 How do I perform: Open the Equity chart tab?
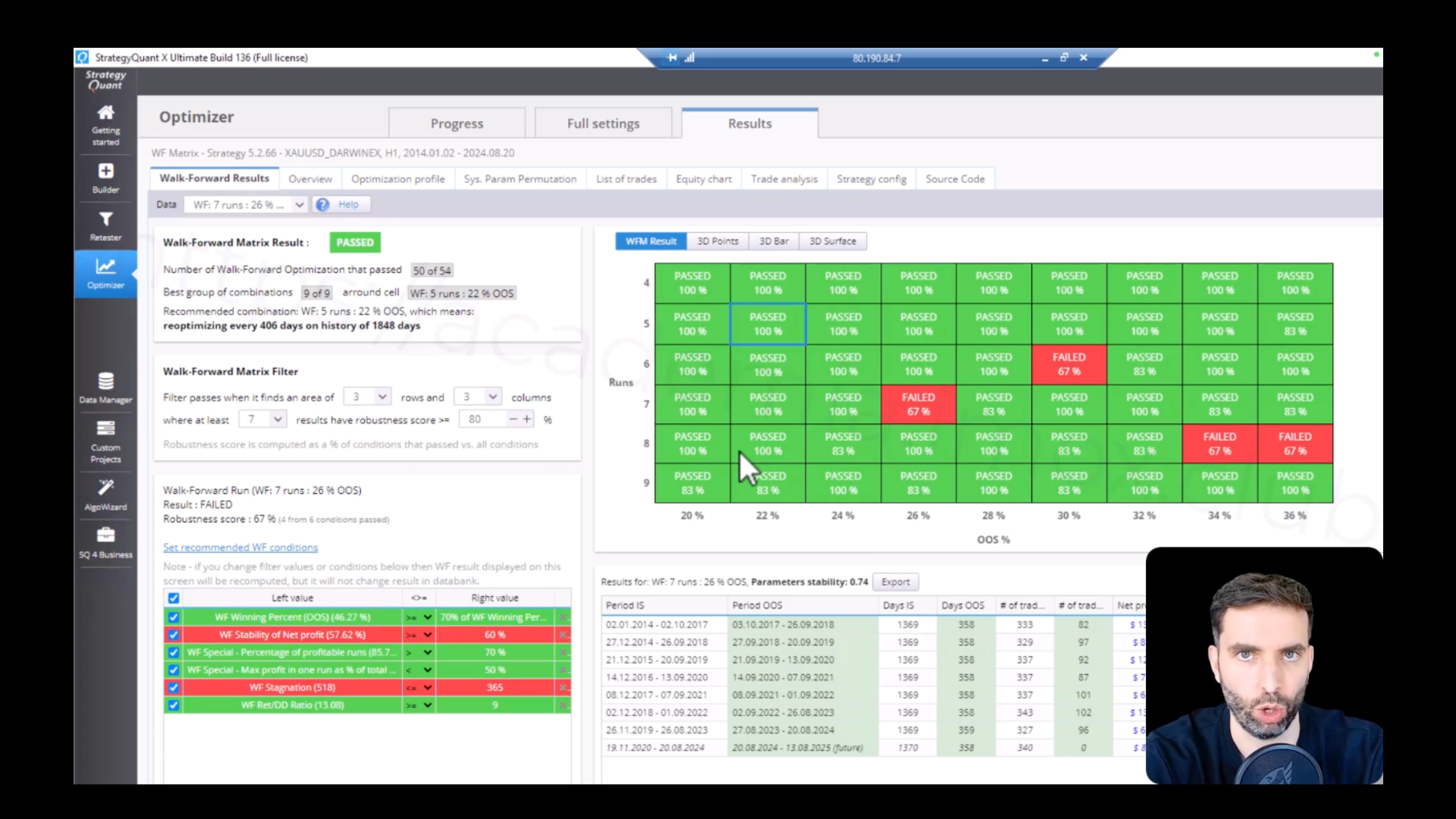pyautogui.click(x=704, y=179)
